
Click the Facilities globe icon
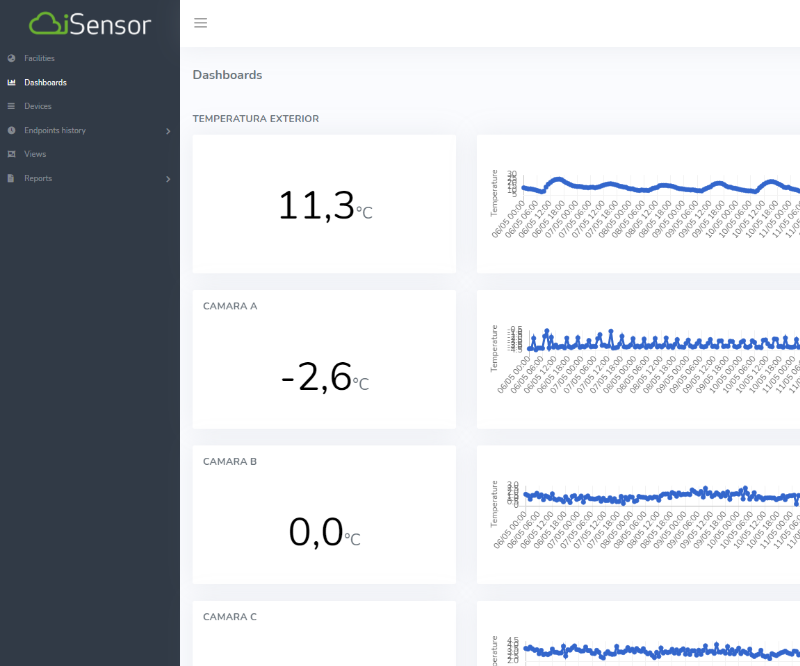click(11, 58)
